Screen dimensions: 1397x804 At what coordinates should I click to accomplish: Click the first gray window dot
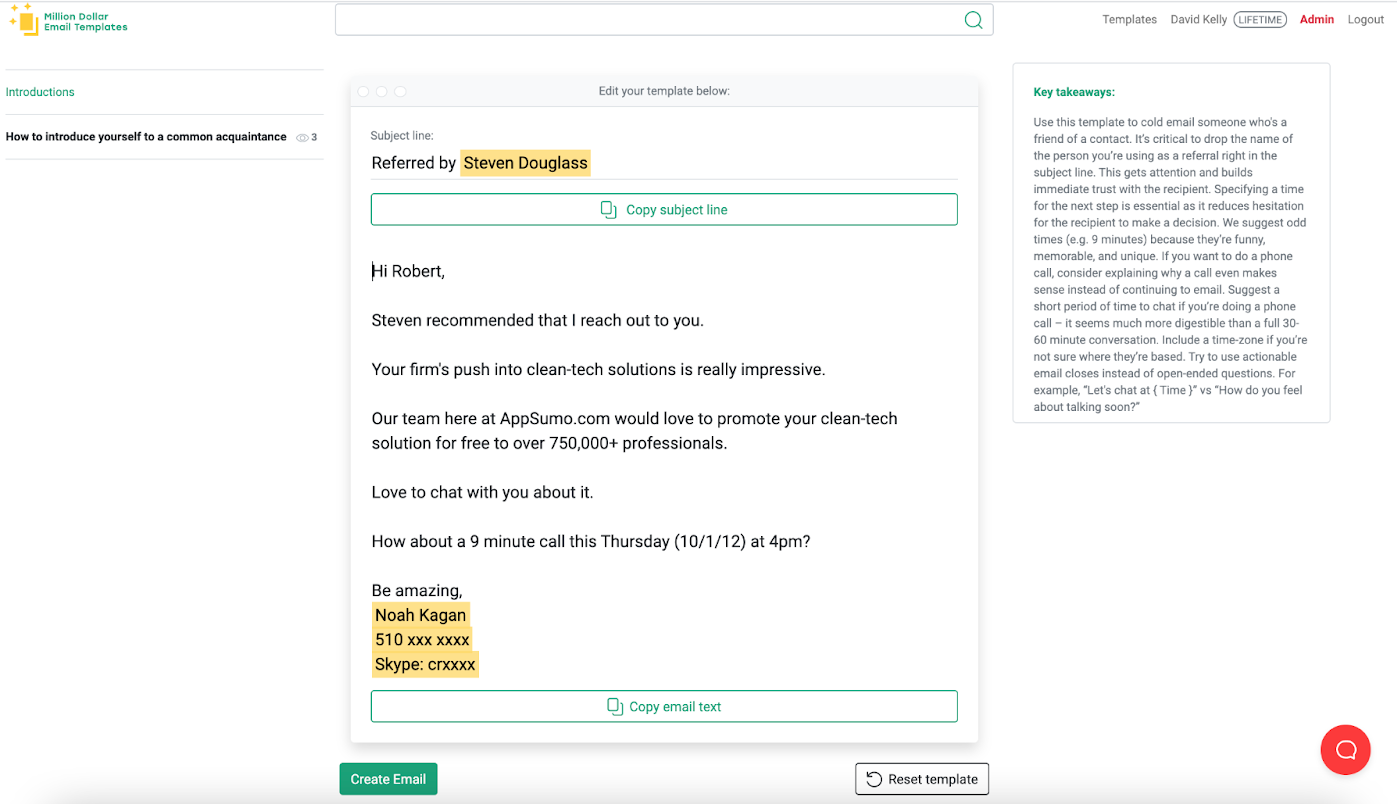tap(363, 92)
